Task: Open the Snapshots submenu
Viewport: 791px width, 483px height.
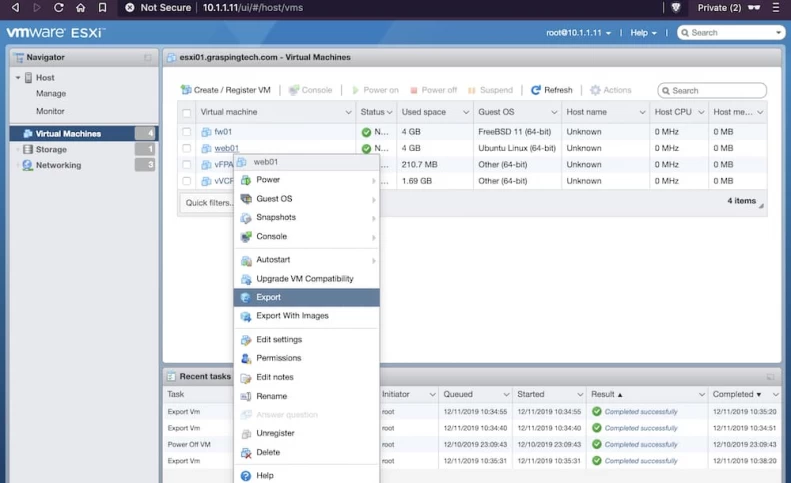Action: point(307,218)
